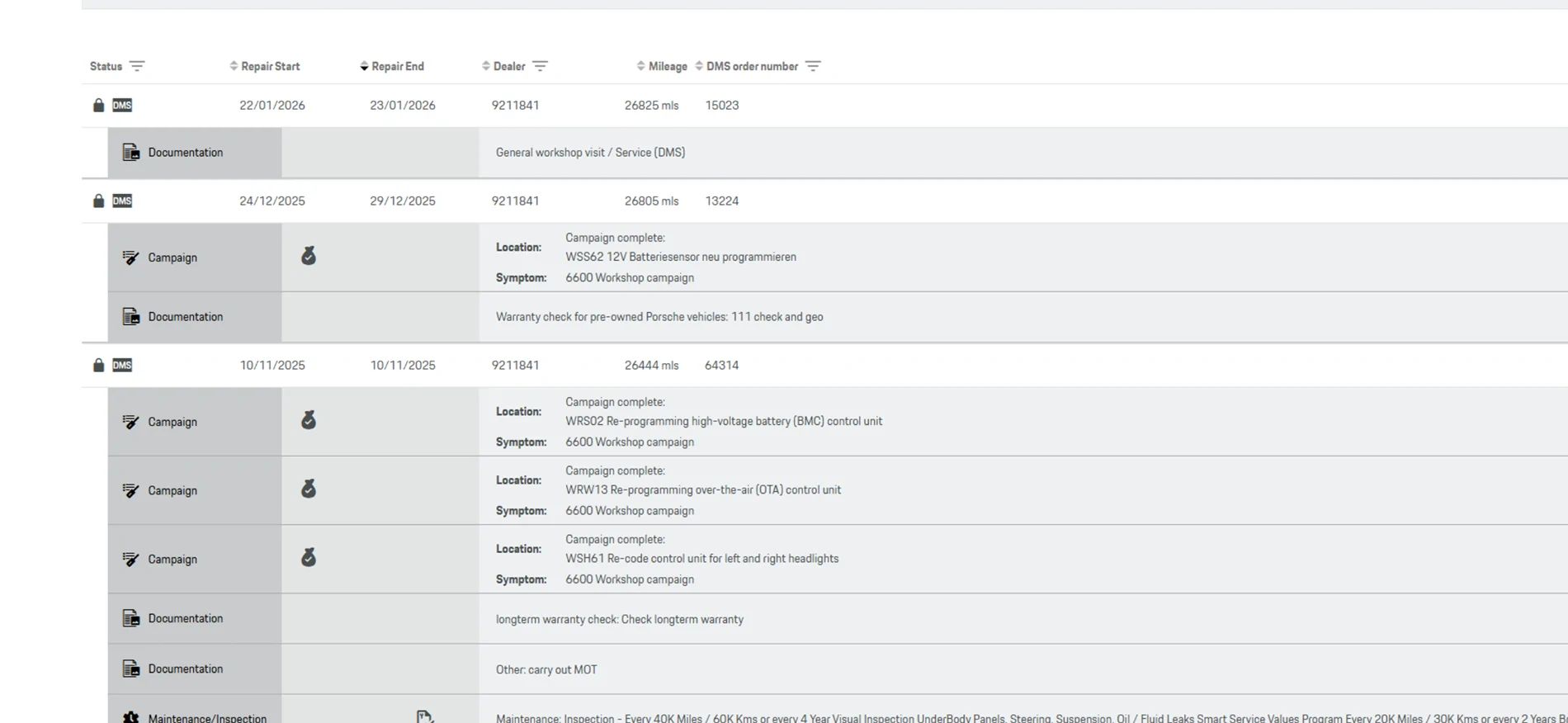The width and height of the screenshot is (1568, 723).
Task: Click the Campaign icon for WSS62 row
Action: (x=130, y=258)
